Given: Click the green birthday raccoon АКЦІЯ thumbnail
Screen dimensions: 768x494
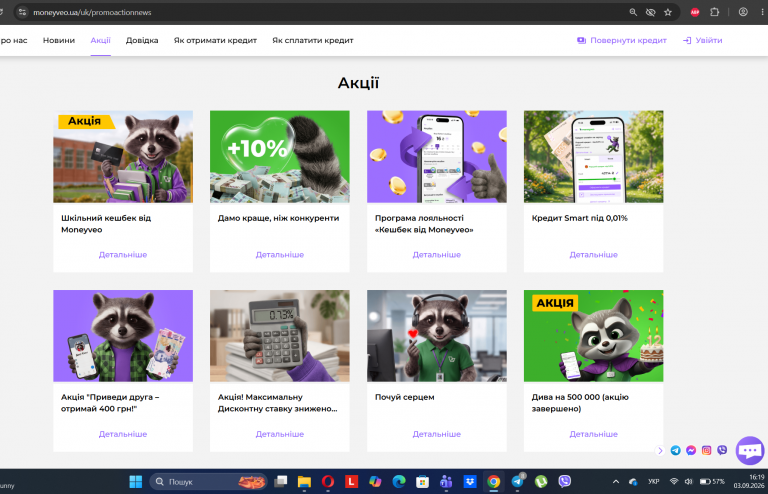Looking at the screenshot, I should point(593,336).
